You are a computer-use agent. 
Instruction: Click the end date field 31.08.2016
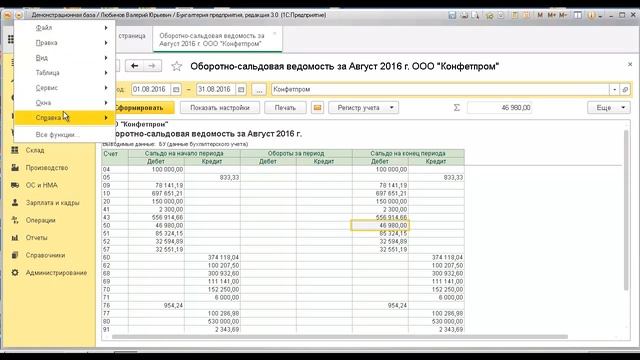coord(216,89)
